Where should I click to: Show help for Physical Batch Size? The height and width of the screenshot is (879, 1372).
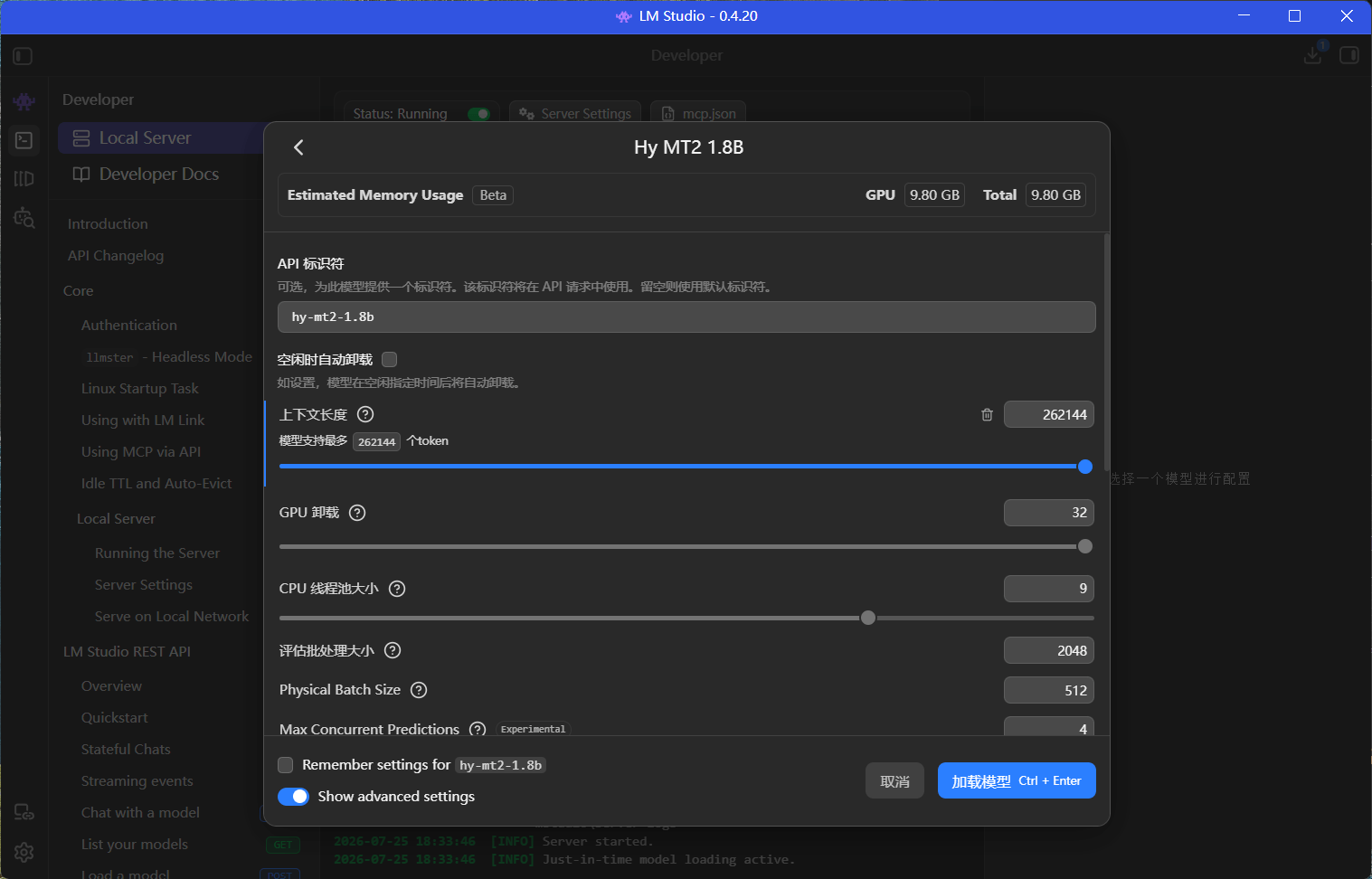[419, 690]
